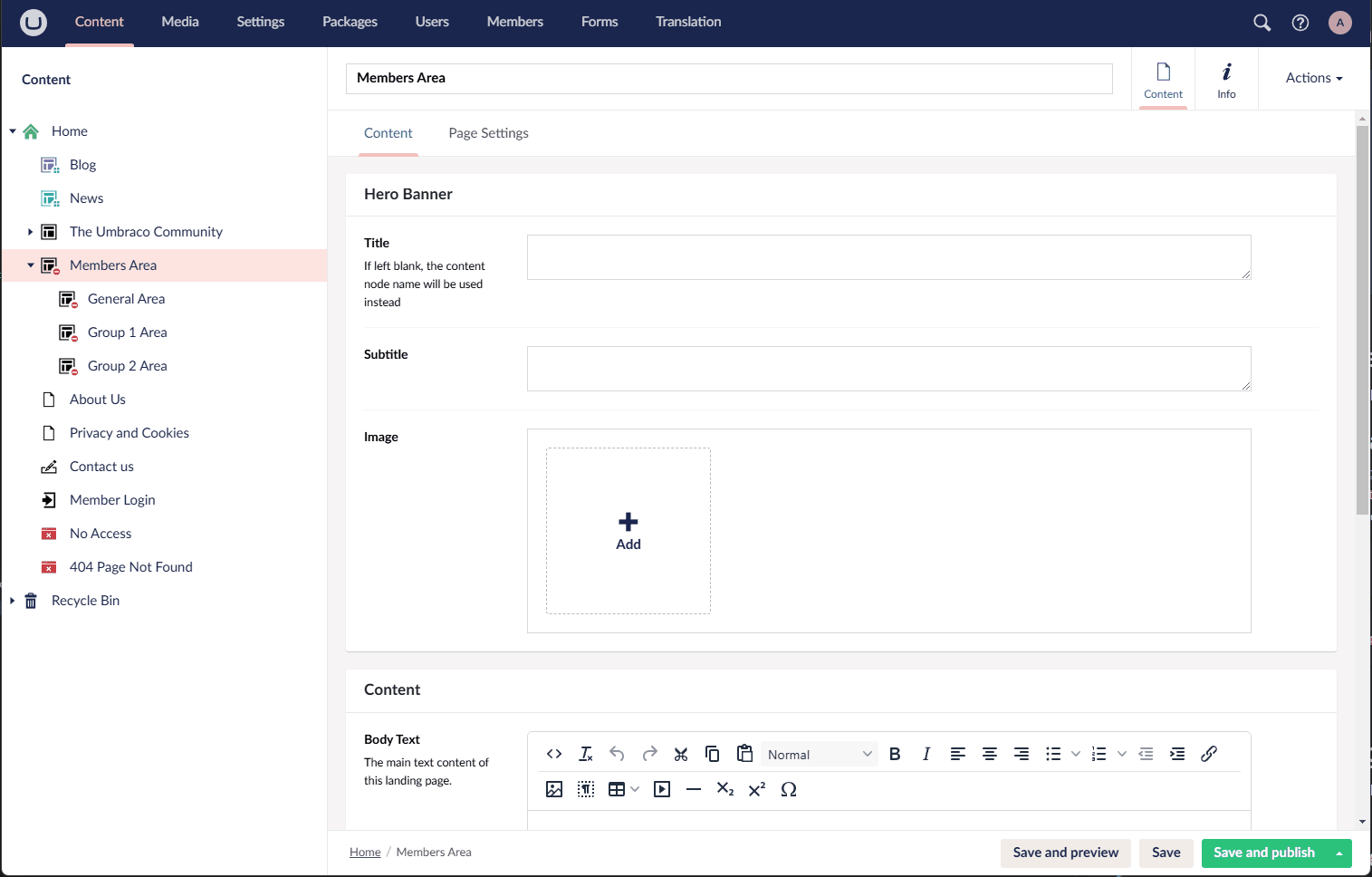Add a hero banner image
Viewport: 1372px width, 877px height.
pyautogui.click(x=628, y=531)
